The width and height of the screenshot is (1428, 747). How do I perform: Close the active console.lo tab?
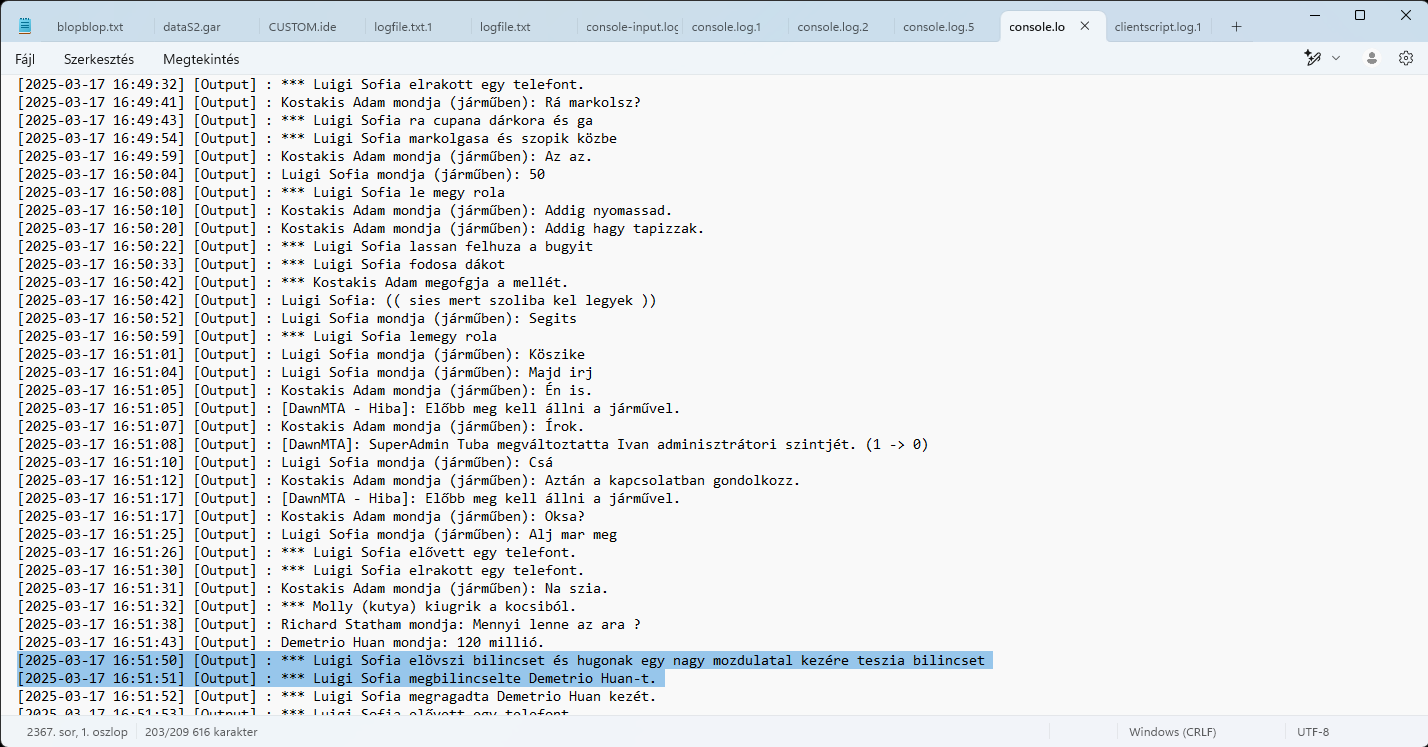coord(1084,27)
